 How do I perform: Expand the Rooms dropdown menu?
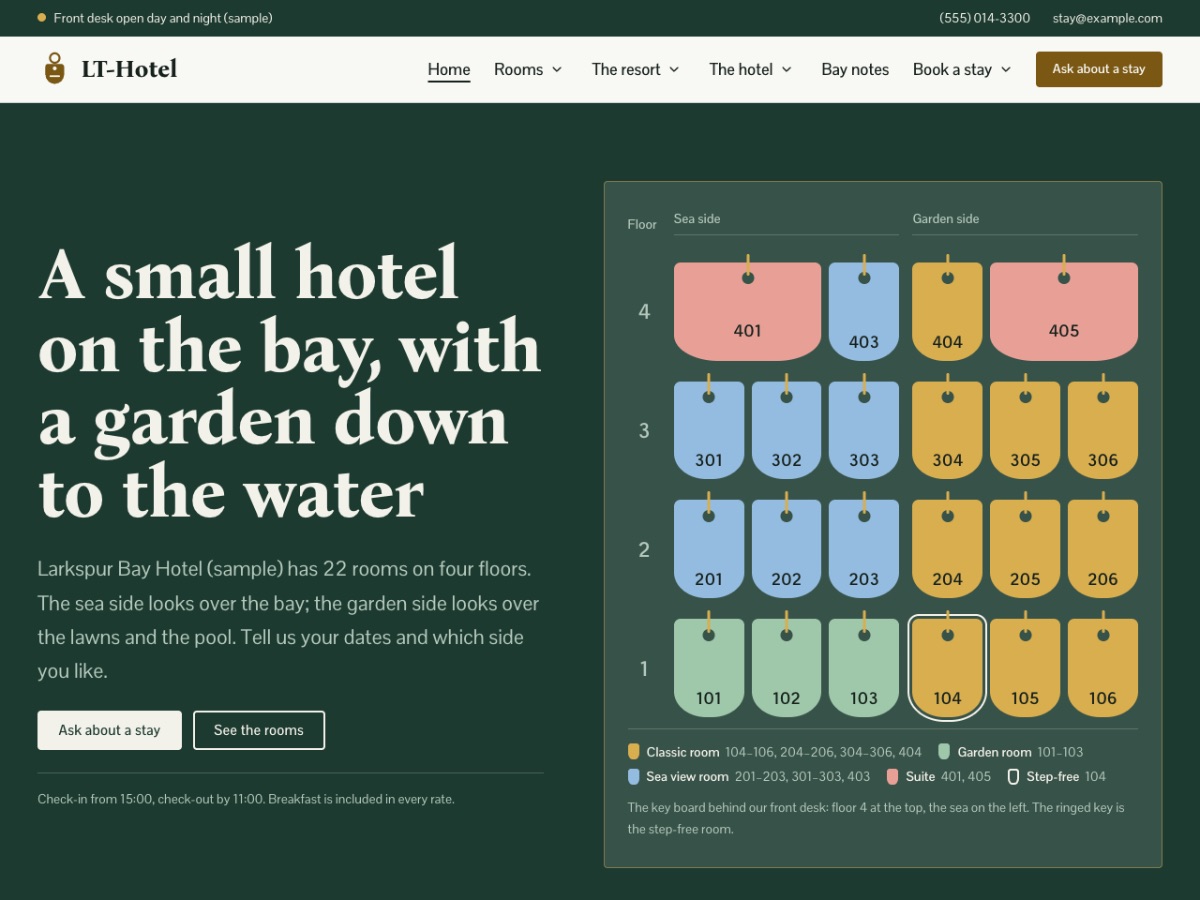pyautogui.click(x=528, y=69)
